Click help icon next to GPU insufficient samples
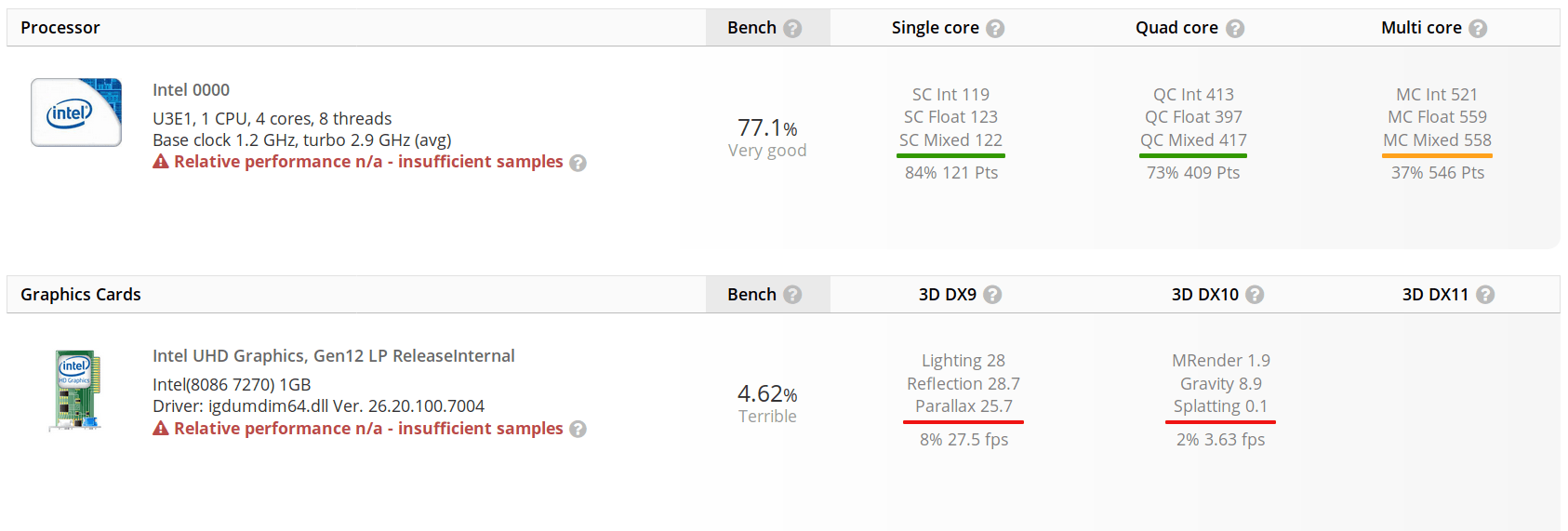 point(578,429)
